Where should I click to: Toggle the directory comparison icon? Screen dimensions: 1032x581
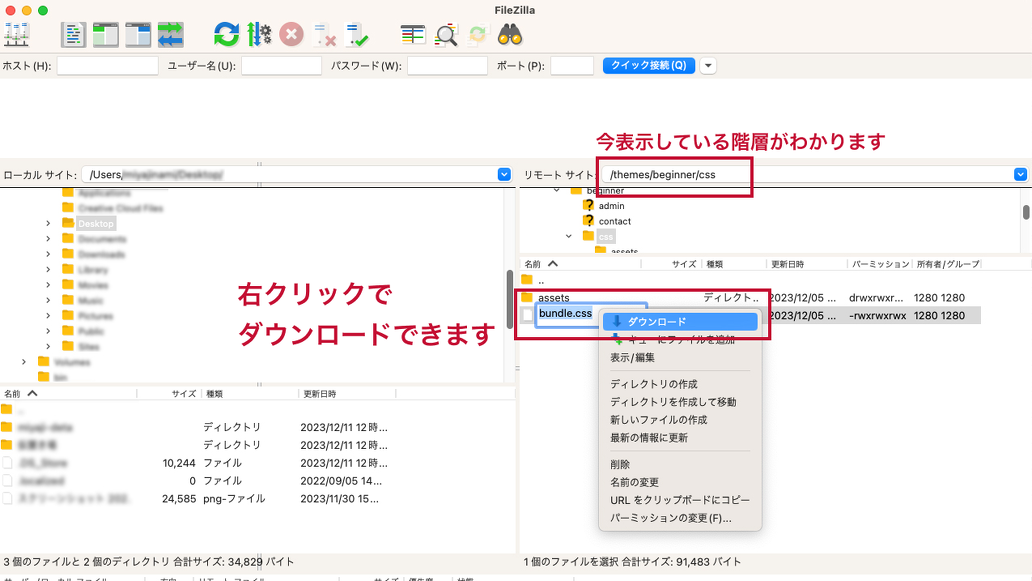pos(446,34)
